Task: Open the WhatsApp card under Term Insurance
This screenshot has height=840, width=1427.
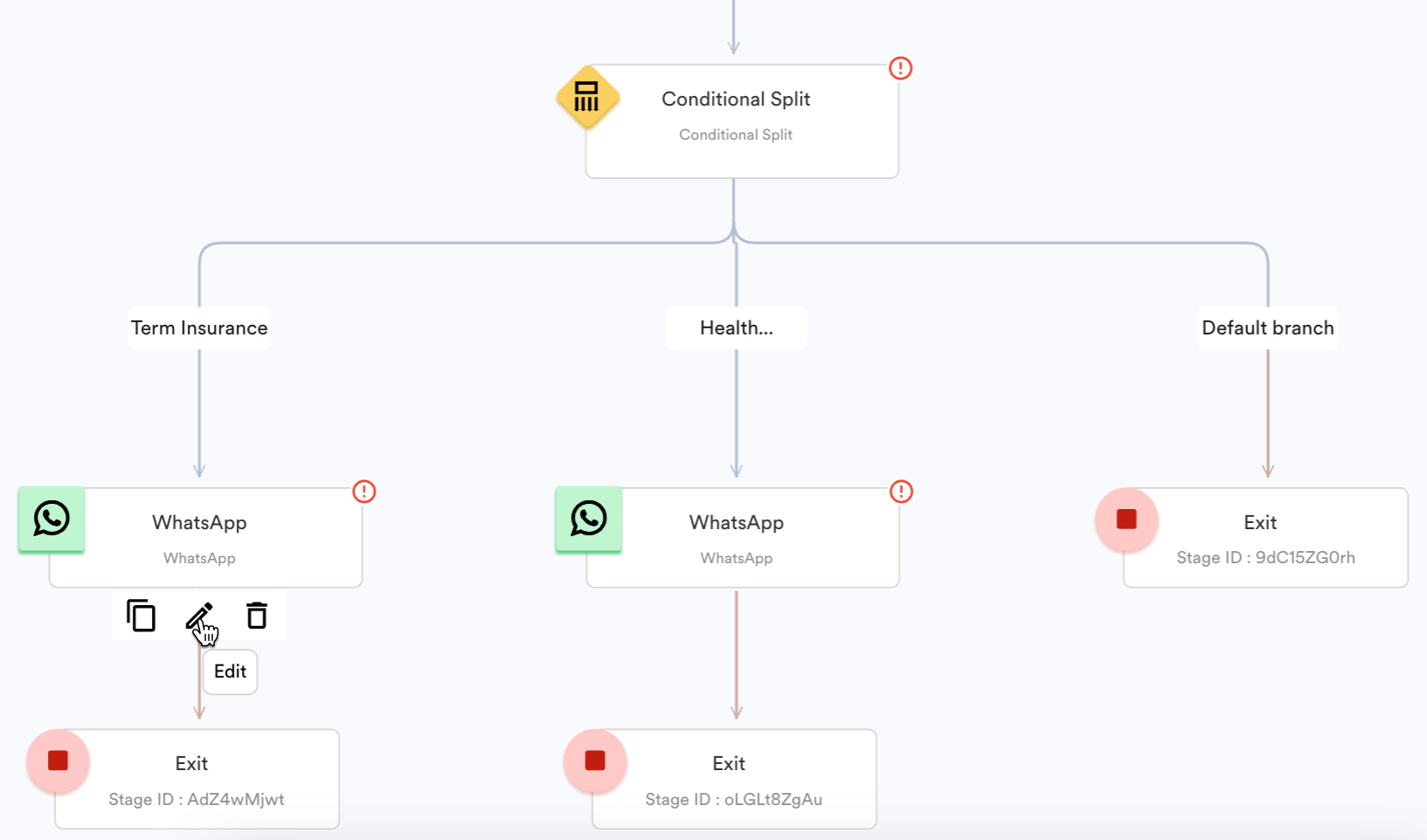Action: pyautogui.click(x=206, y=538)
